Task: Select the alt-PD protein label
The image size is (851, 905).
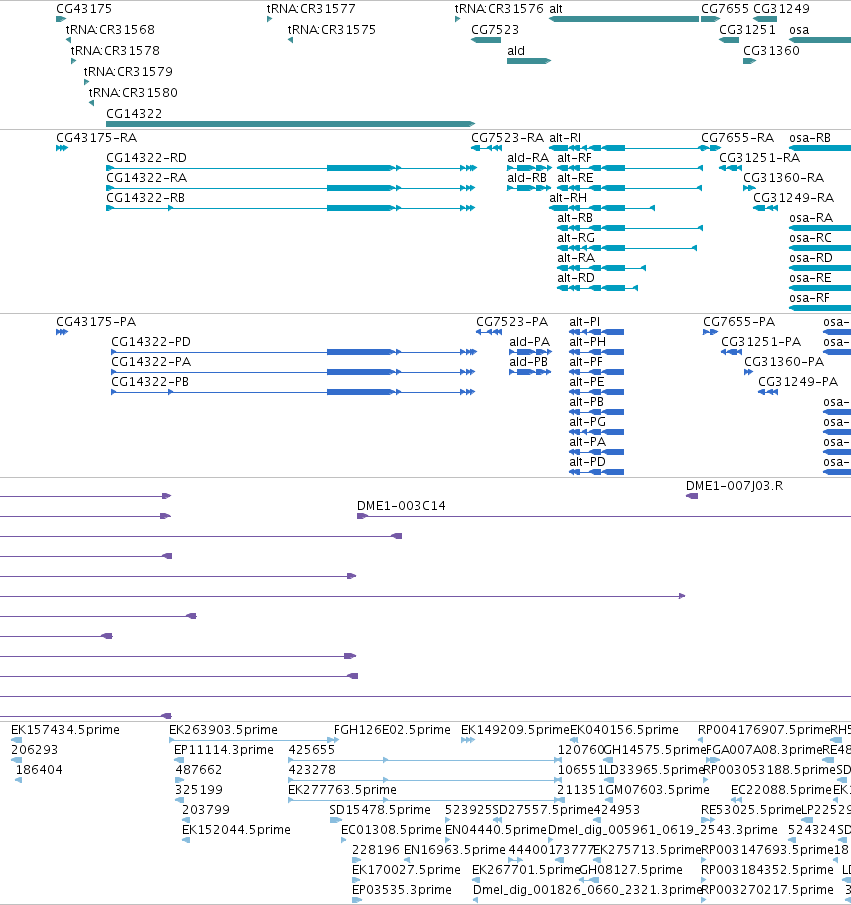Action: click(587, 462)
